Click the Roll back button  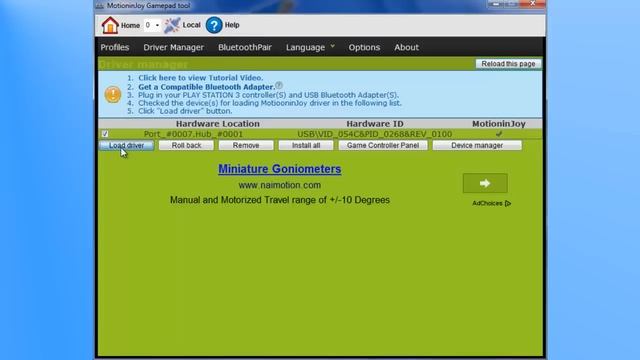click(x=186, y=145)
